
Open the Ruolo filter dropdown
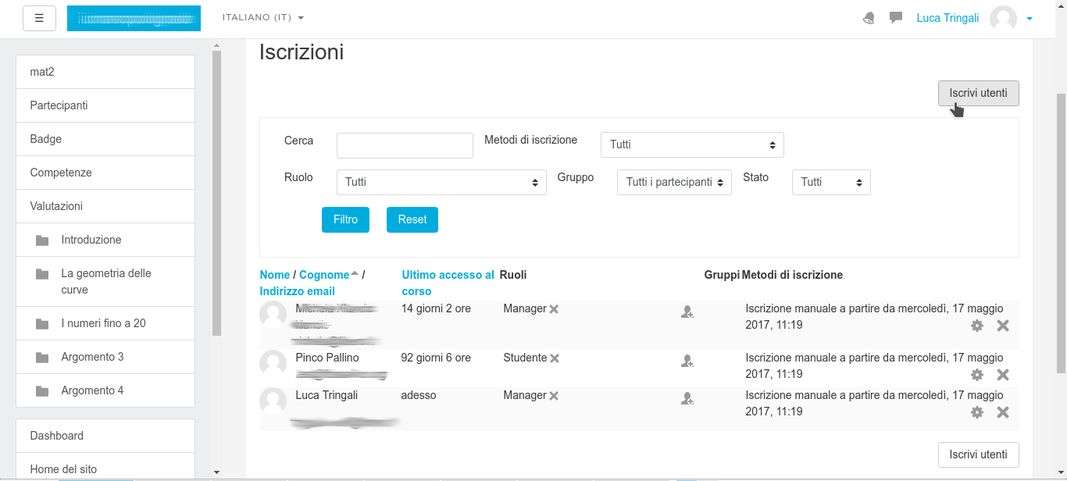[441, 182]
